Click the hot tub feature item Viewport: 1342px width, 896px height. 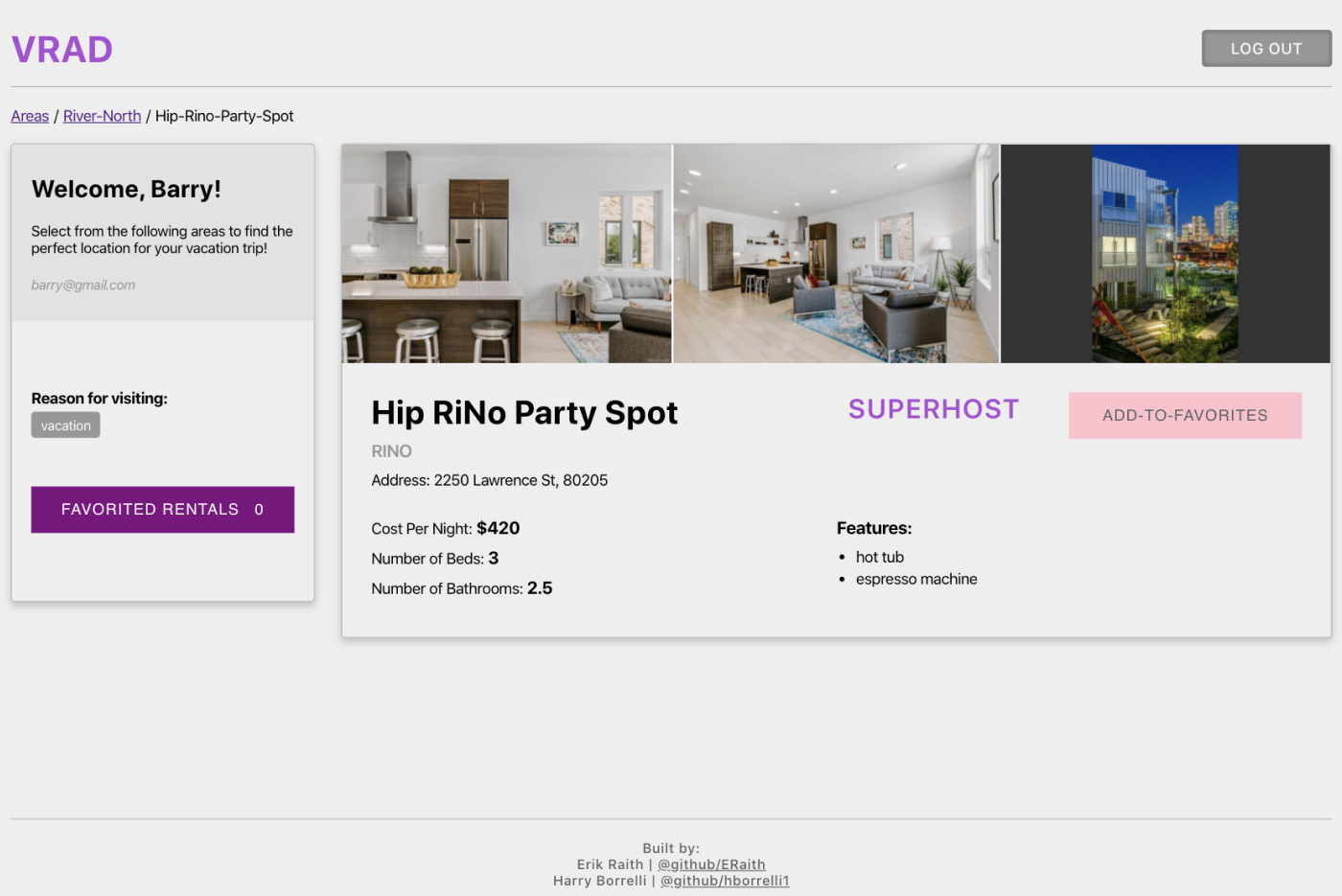(879, 557)
